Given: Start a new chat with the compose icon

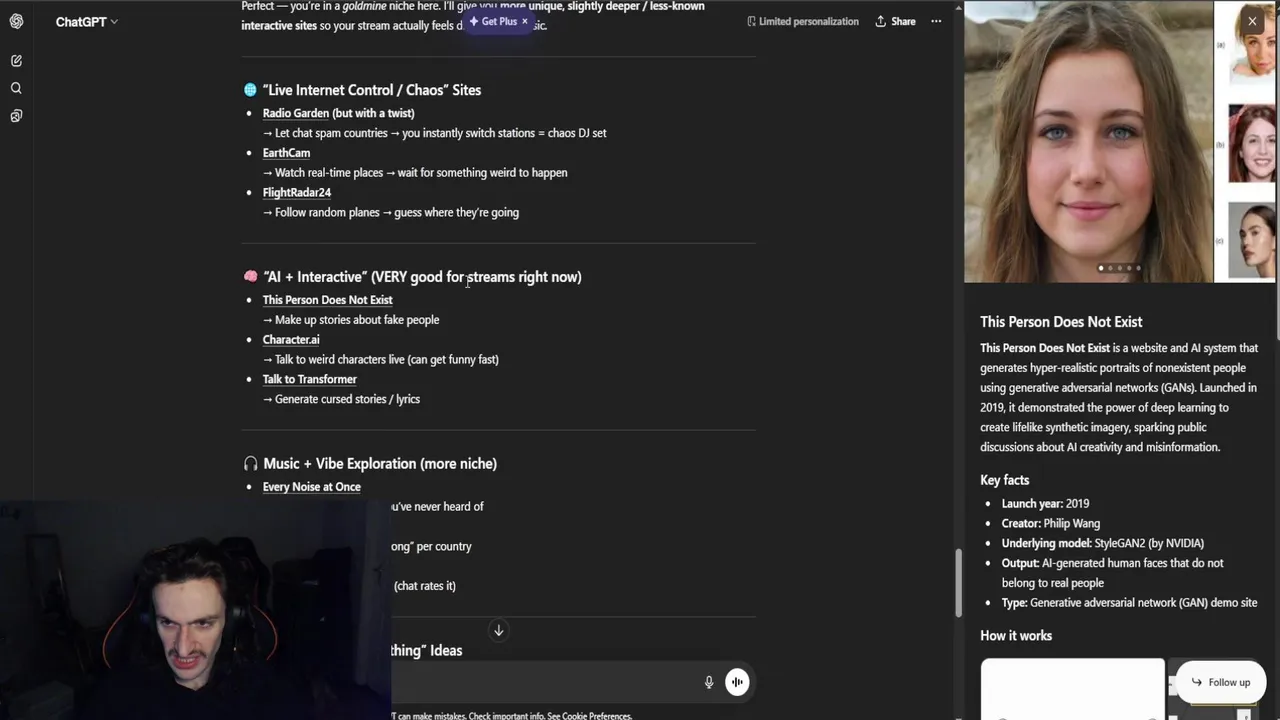Looking at the screenshot, I should [16, 61].
